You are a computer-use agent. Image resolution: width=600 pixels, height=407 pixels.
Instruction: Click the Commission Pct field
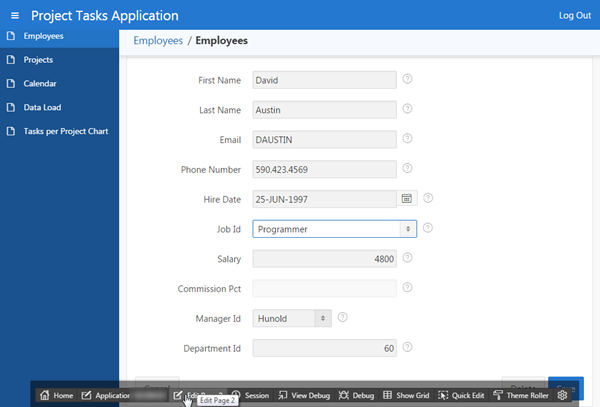324,289
